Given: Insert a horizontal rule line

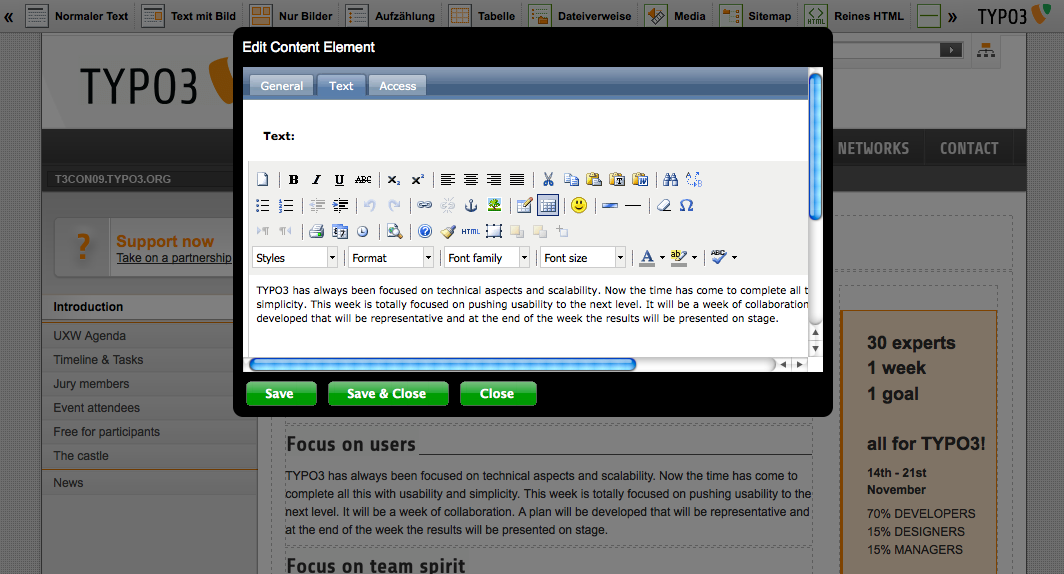Looking at the screenshot, I should pyautogui.click(x=632, y=205).
